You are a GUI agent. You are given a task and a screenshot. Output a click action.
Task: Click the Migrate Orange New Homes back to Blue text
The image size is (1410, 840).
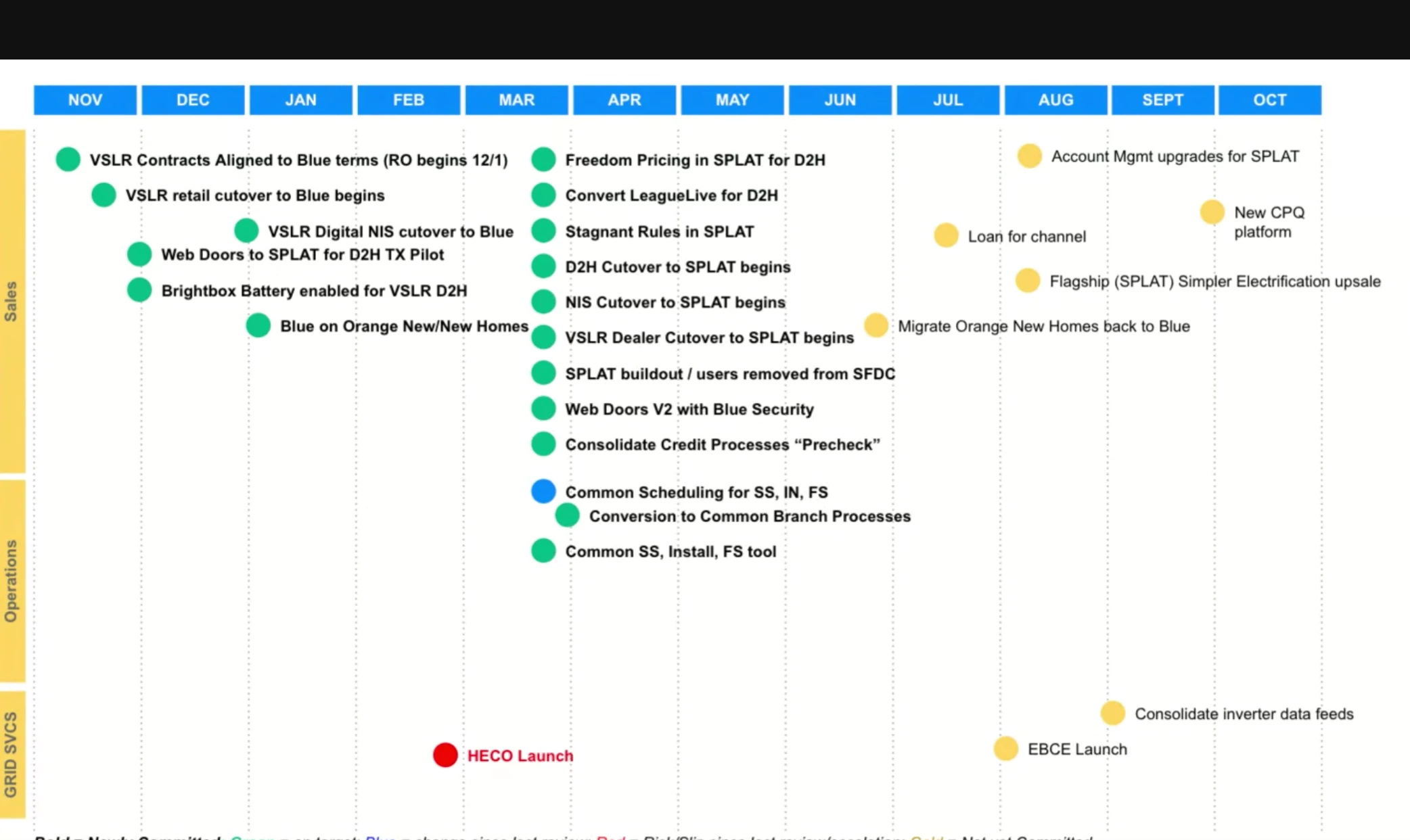1043,326
